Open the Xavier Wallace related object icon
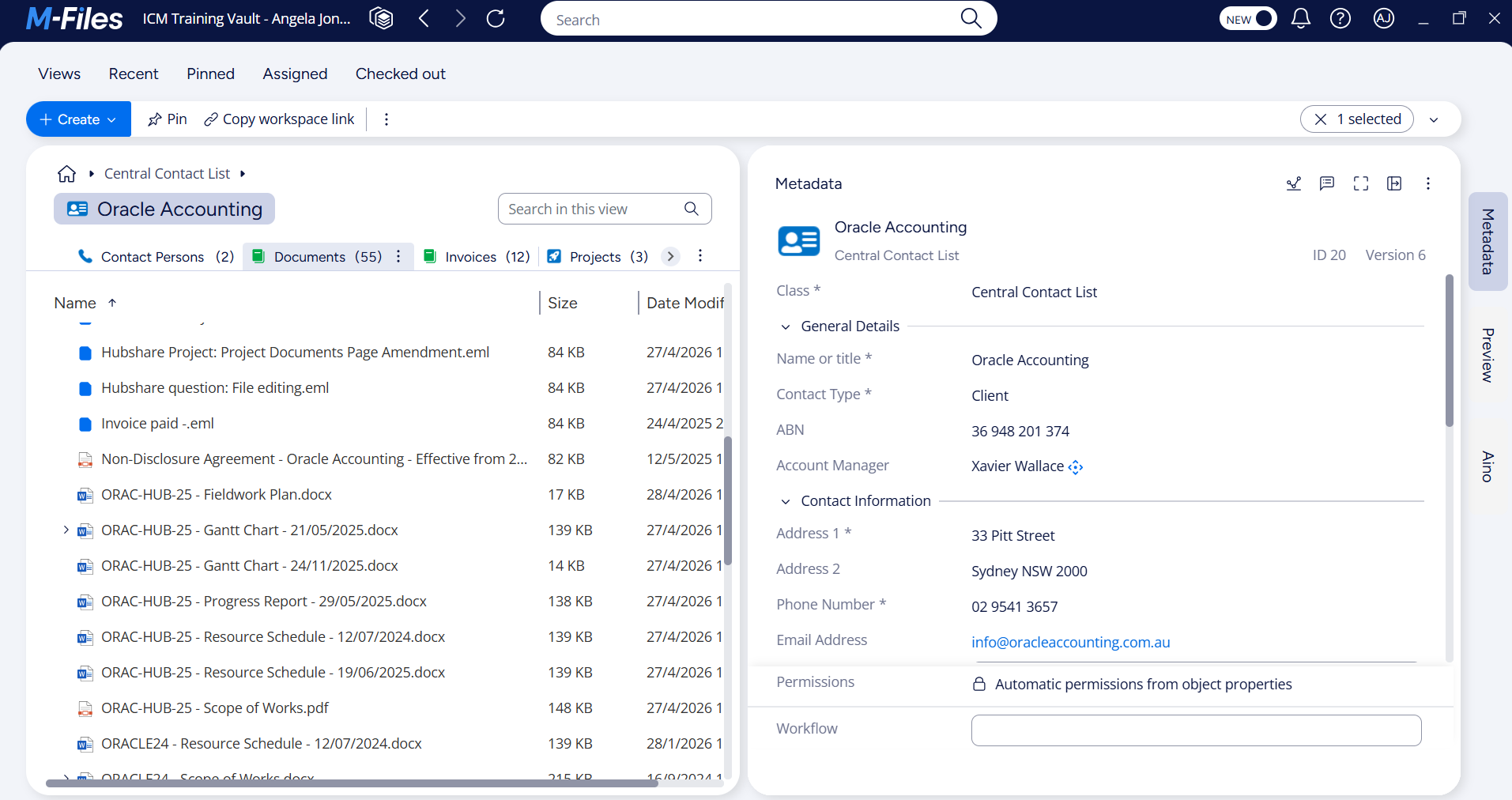The width and height of the screenshot is (1512, 800). point(1076,467)
